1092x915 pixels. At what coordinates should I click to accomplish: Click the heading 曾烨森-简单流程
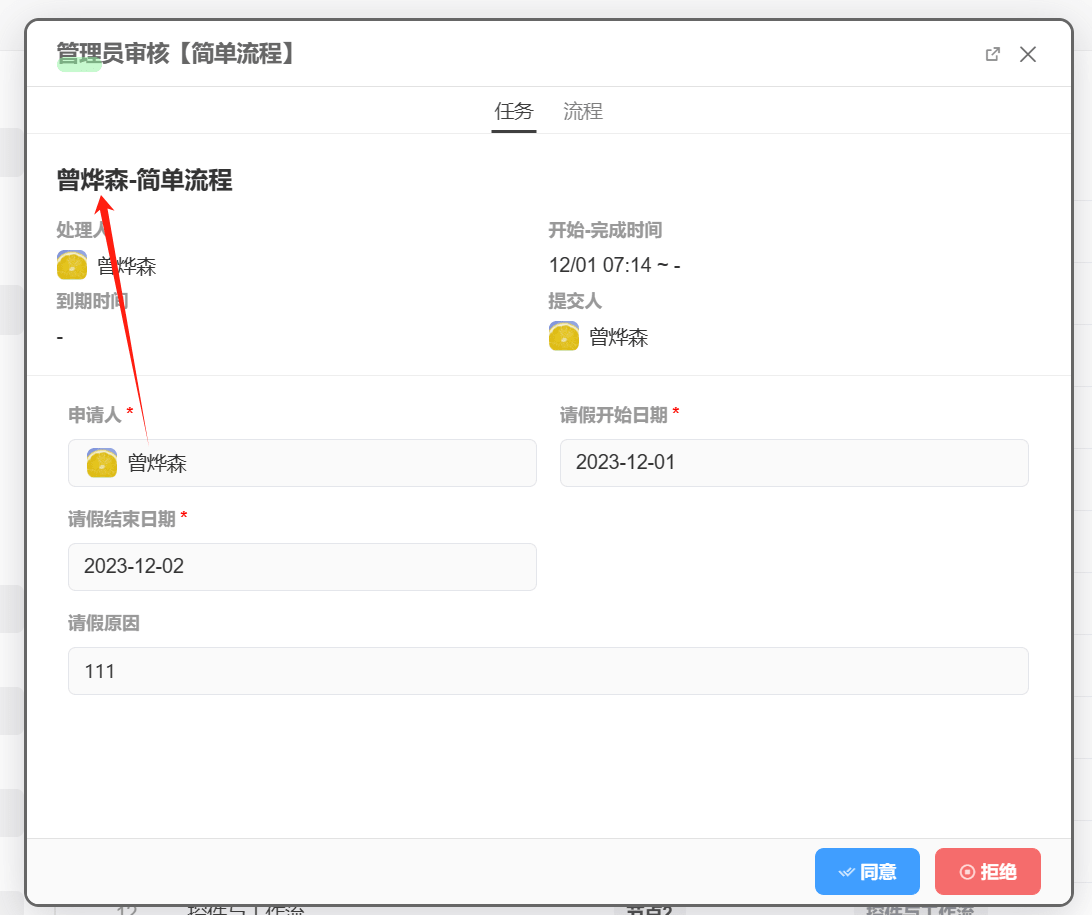(145, 180)
